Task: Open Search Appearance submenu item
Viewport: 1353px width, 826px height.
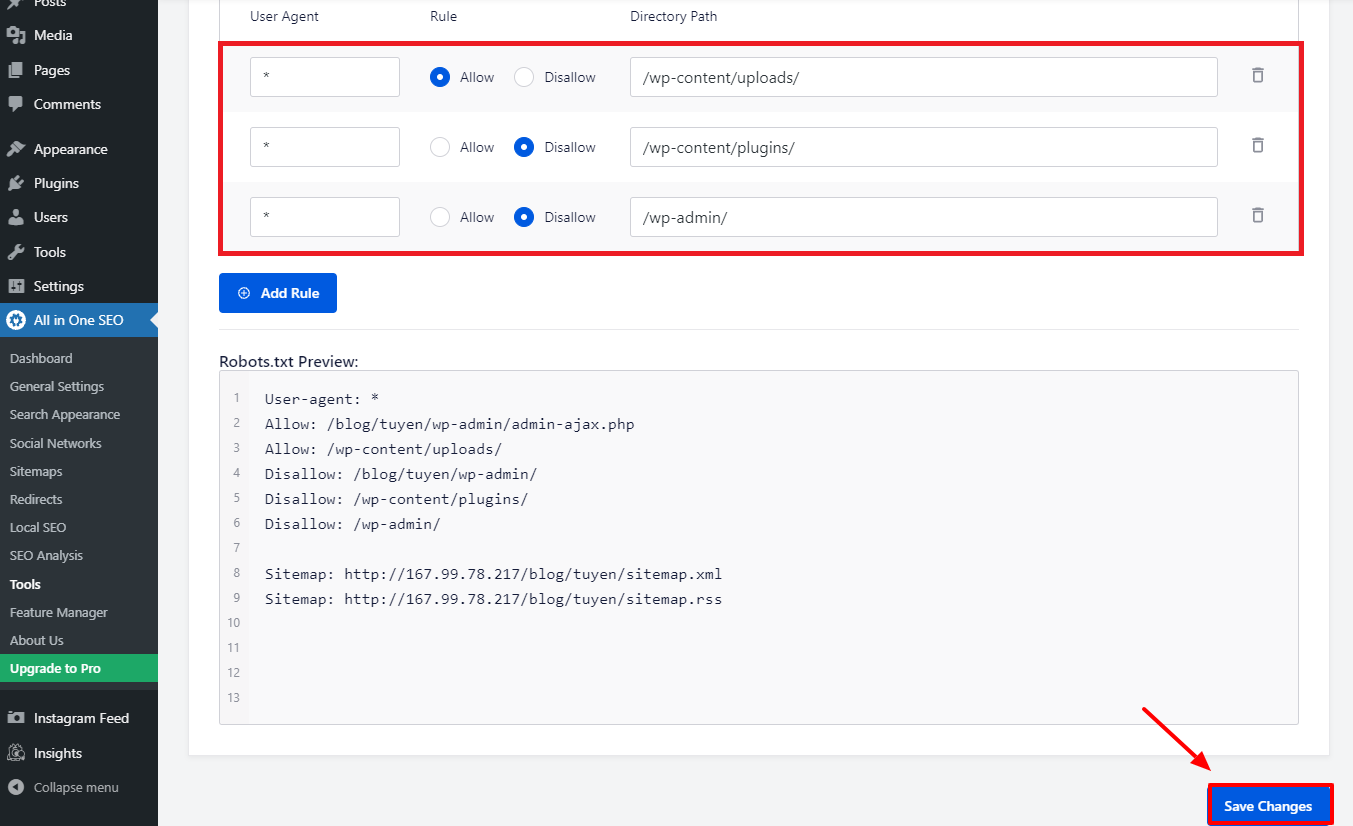Action: click(65, 414)
